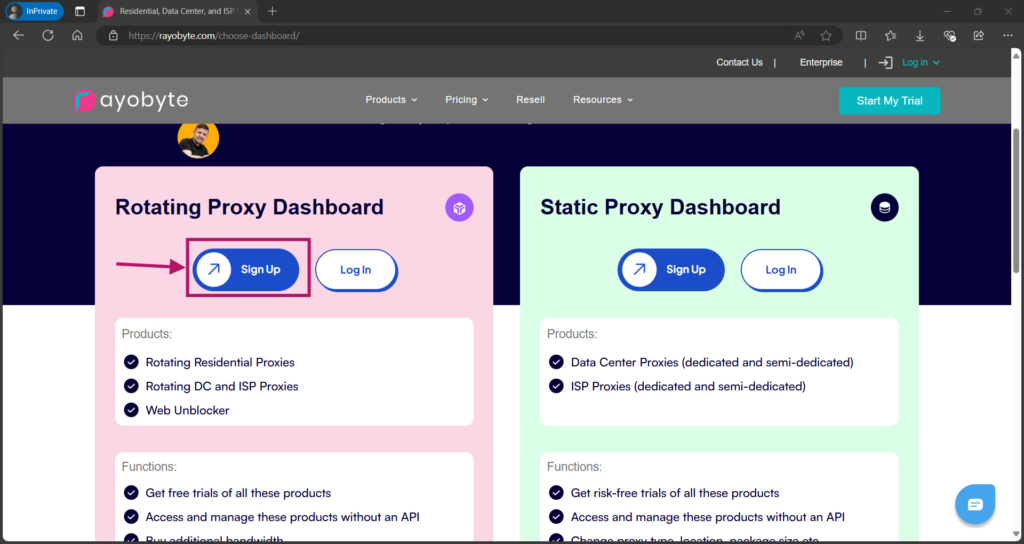Click the Rotating Proxy Dashboard heading
The image size is (1024, 544).
249,207
